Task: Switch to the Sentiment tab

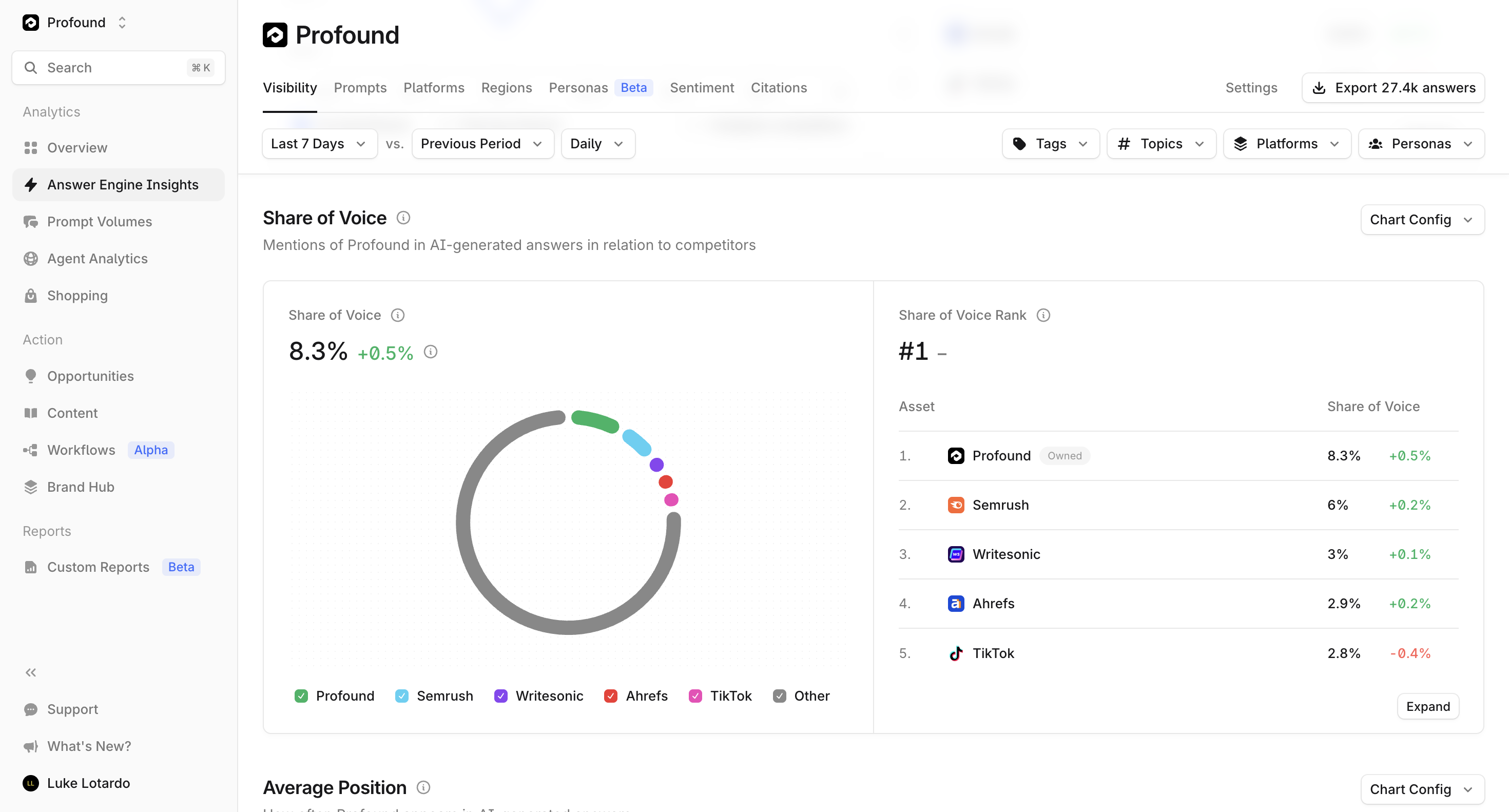Action: 702,88
